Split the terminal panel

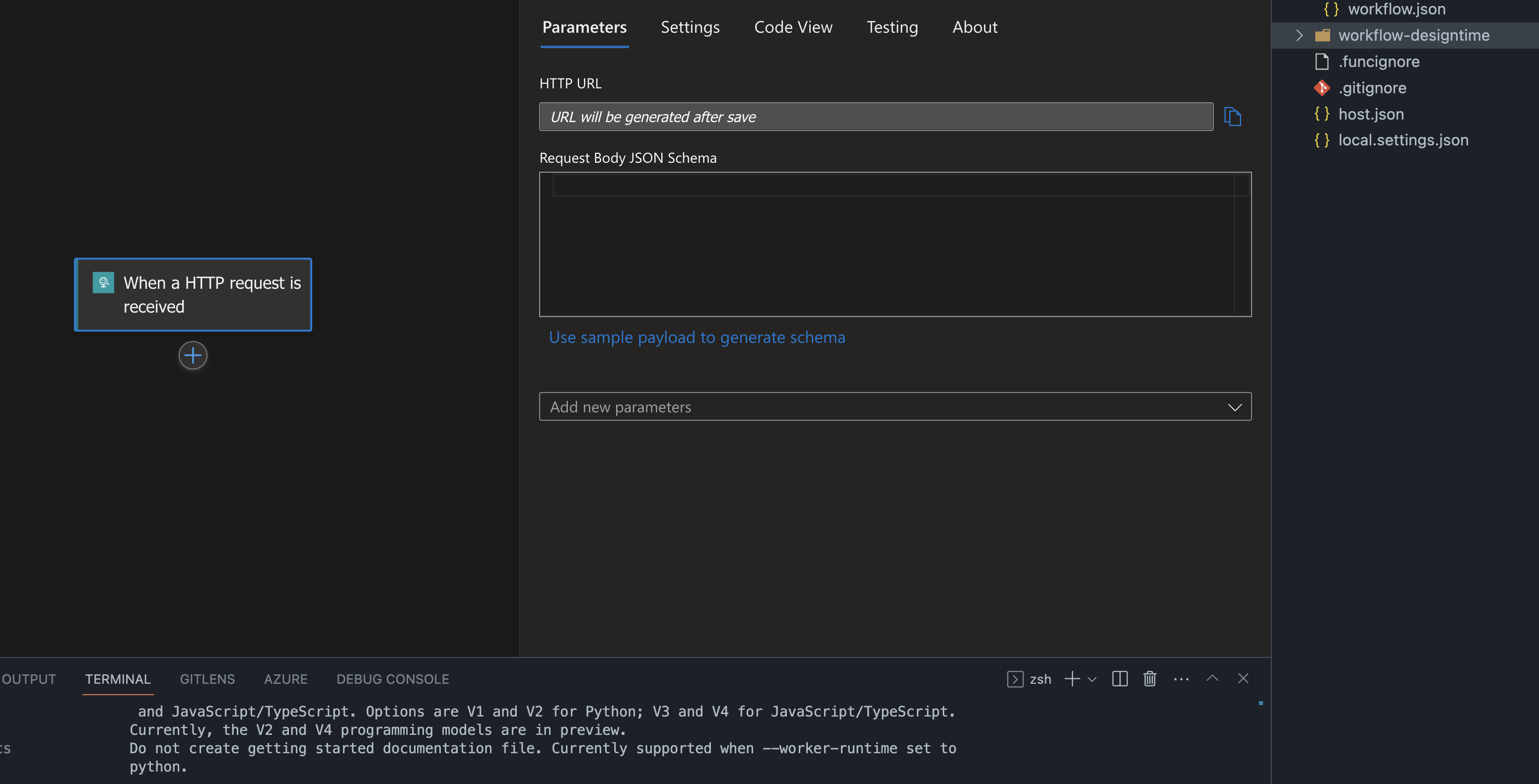point(1119,679)
